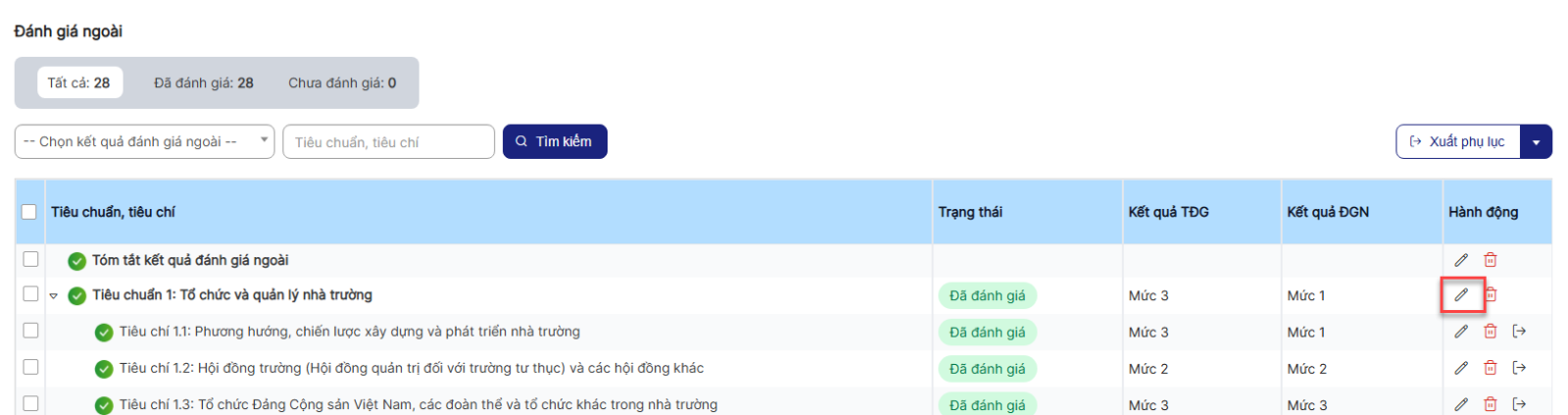Check the box for Tiêu chuẩn 1 row
1568x415 pixels.
coord(30,294)
